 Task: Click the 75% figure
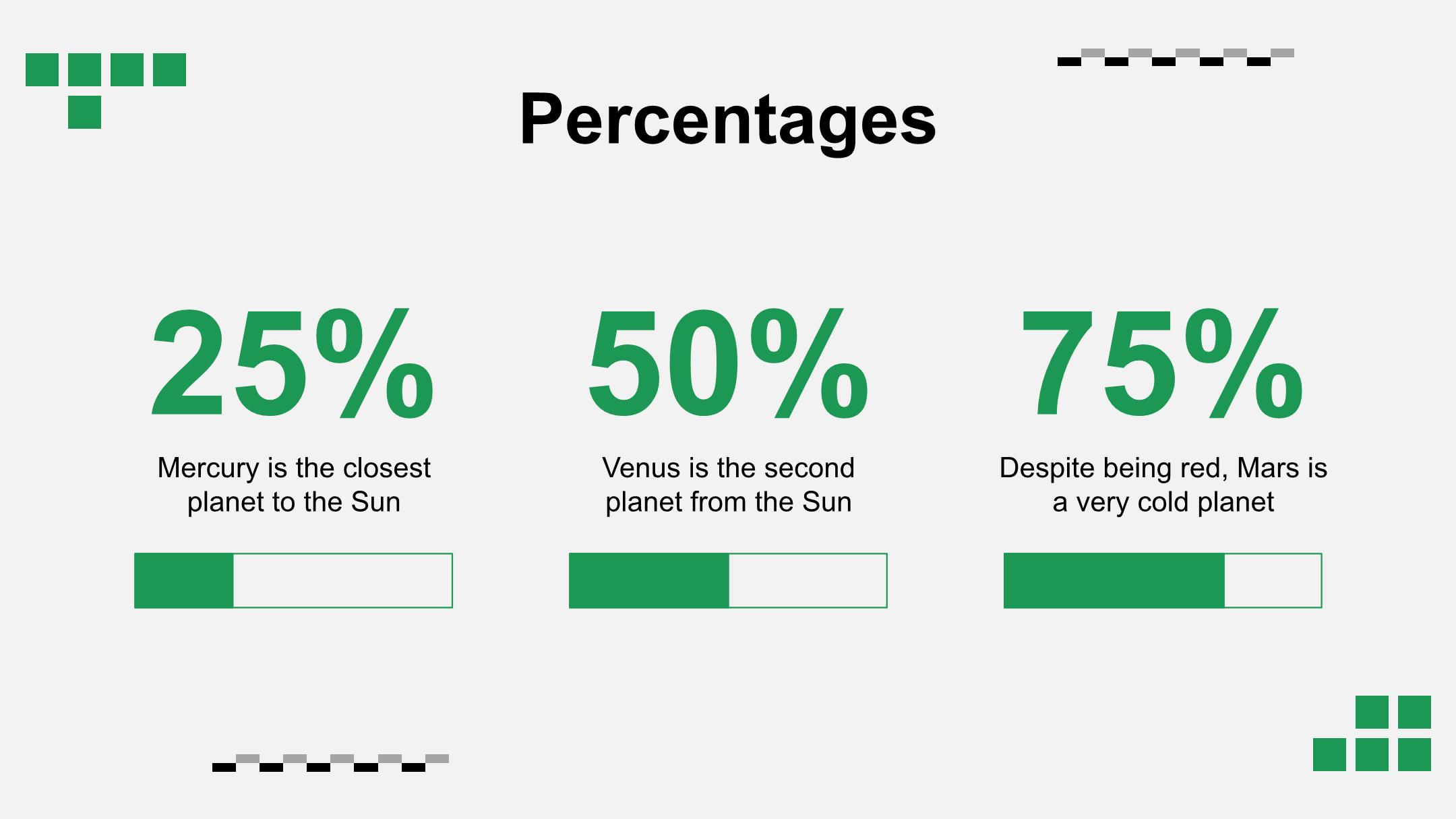(1163, 364)
